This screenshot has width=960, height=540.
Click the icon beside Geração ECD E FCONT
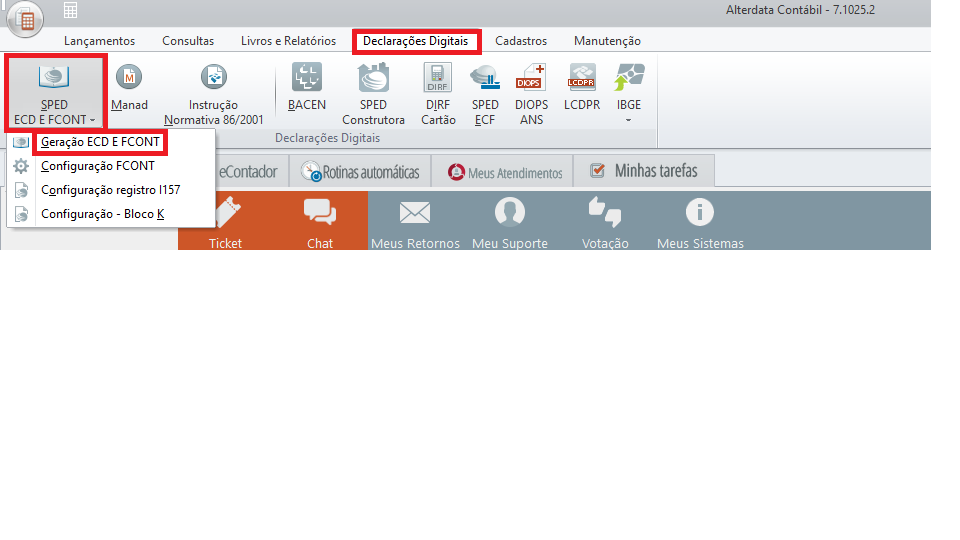(x=21, y=142)
